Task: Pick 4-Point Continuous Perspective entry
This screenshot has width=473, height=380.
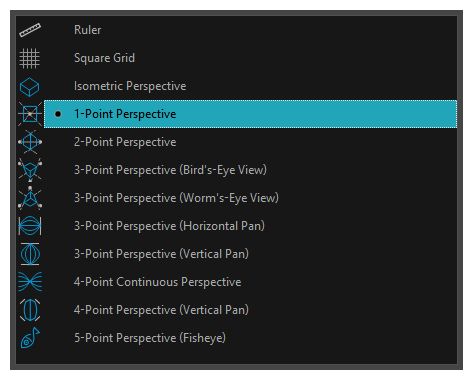Action: (250, 282)
